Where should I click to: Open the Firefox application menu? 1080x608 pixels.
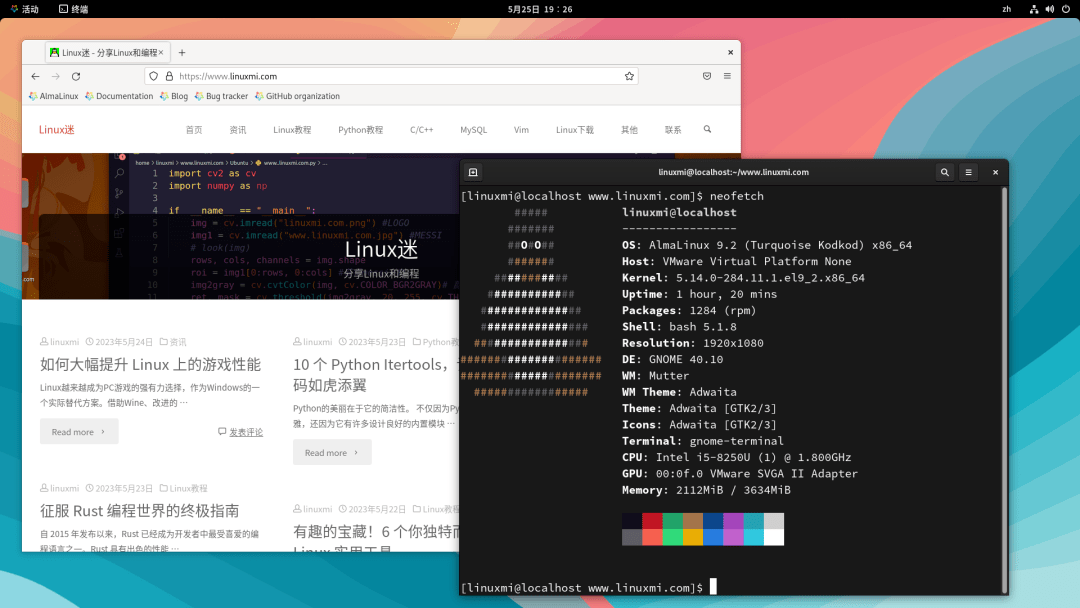[728, 76]
